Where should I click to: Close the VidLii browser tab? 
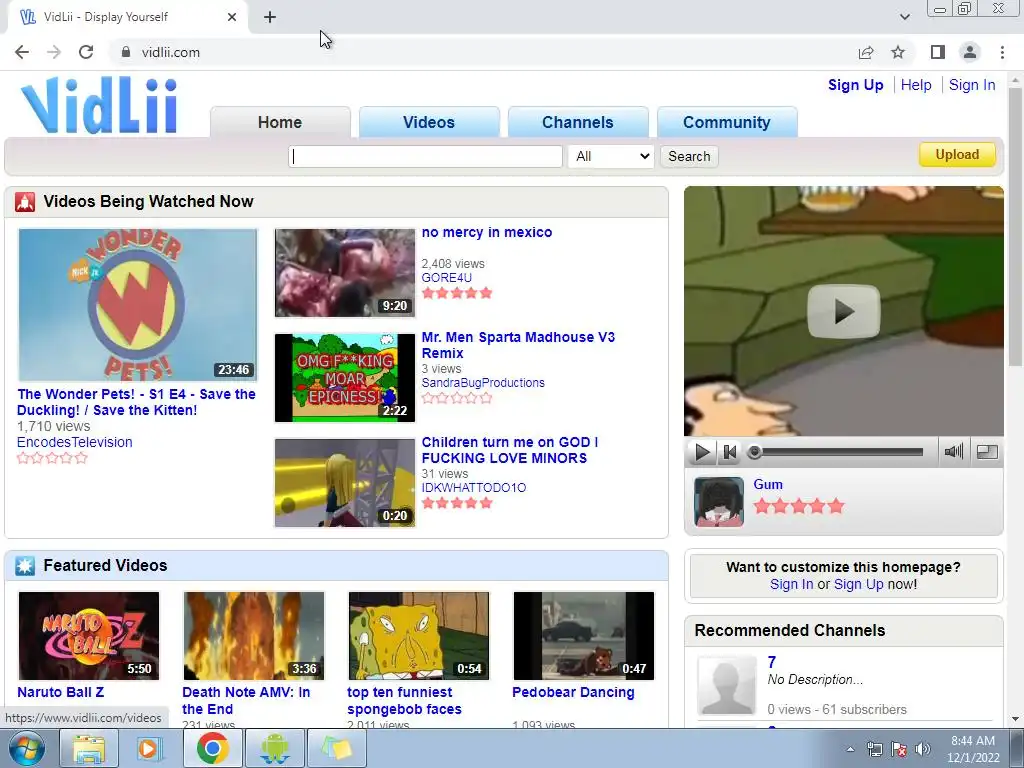click(232, 17)
